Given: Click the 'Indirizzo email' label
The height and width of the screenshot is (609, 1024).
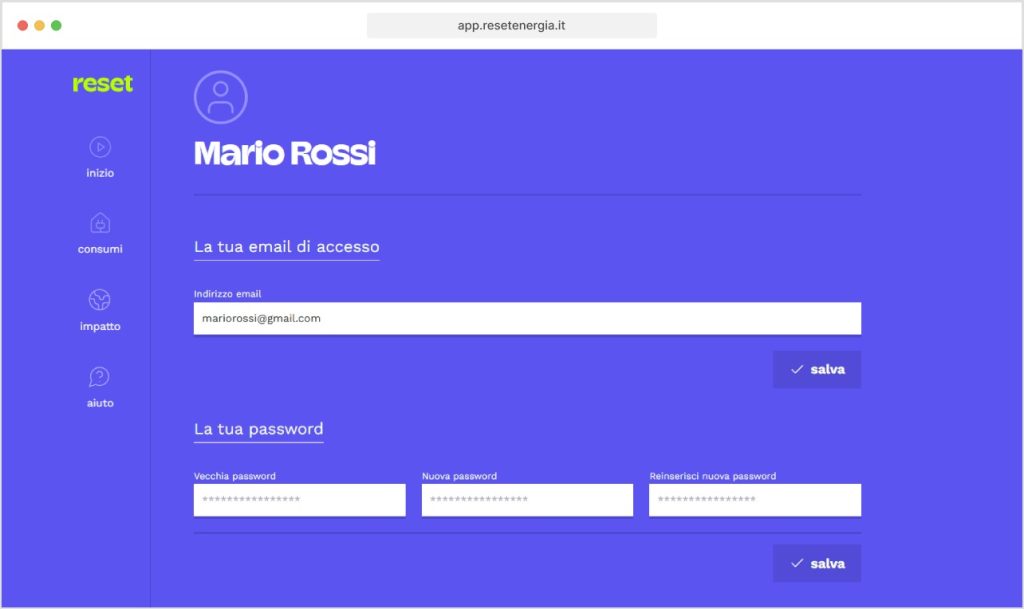Looking at the screenshot, I should coord(227,294).
